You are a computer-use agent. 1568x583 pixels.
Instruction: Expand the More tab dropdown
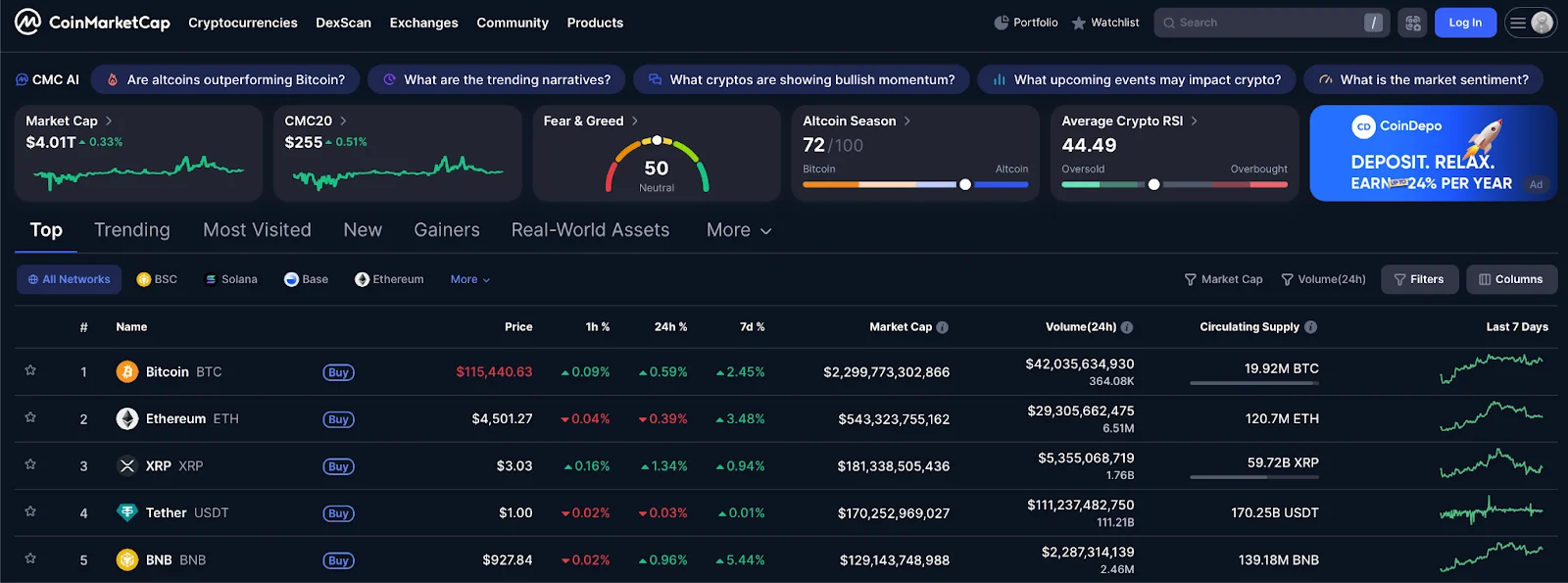739,230
